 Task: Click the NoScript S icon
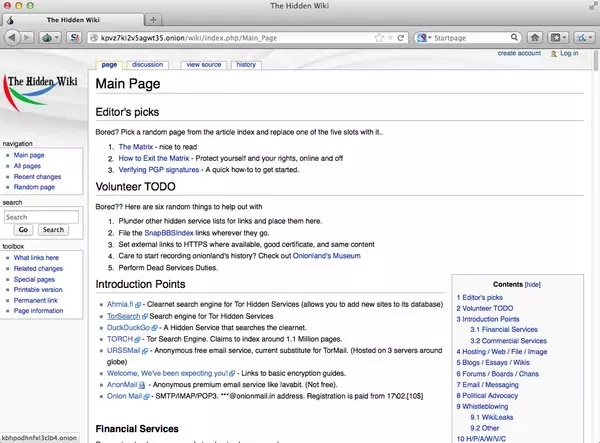74,37
